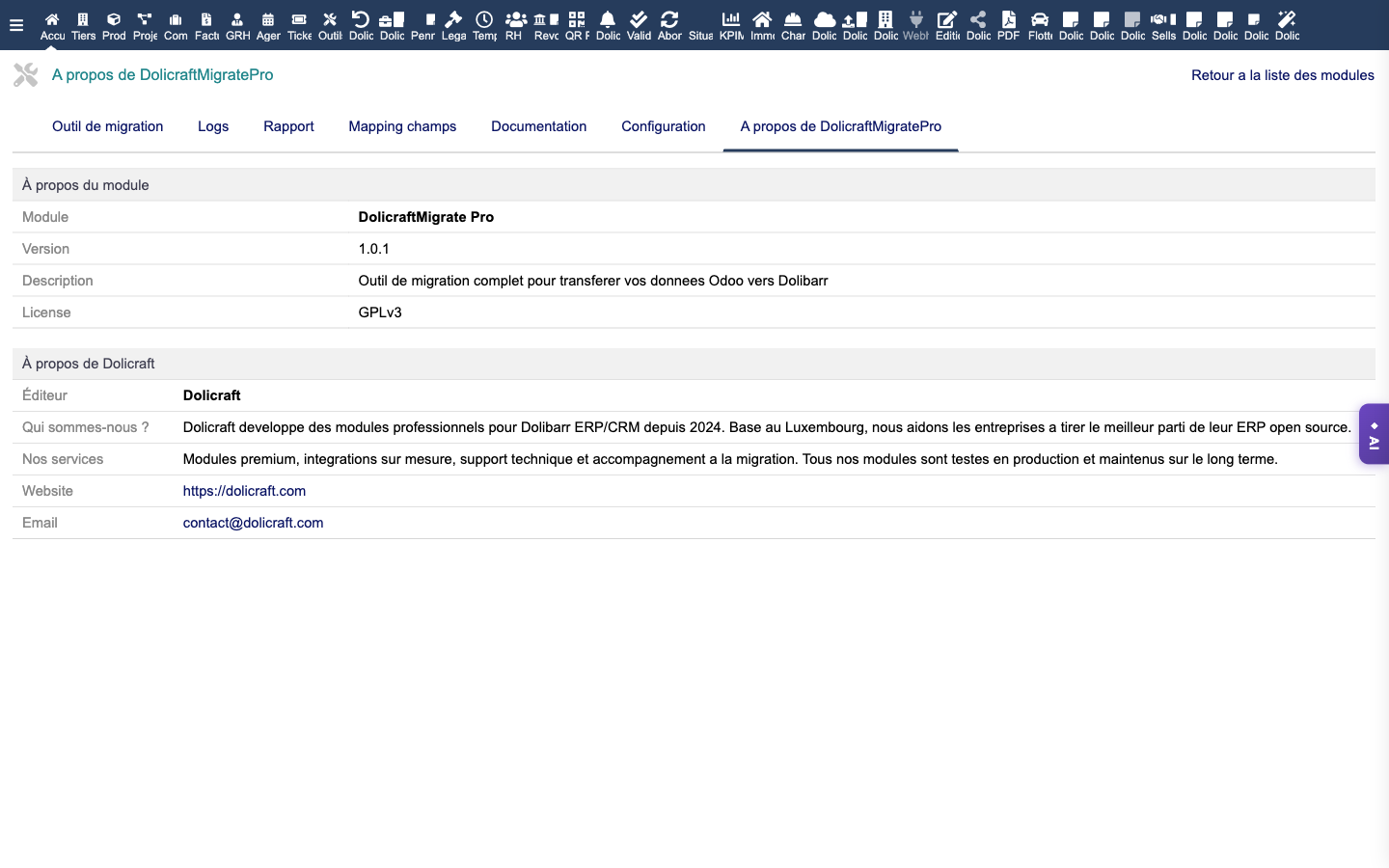Click page title wrench icon
This screenshot has width=1389, height=868.
point(26,74)
